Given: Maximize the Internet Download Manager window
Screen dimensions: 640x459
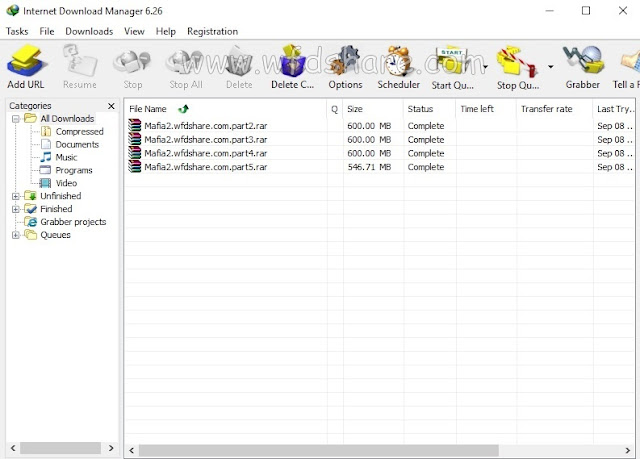Looking at the screenshot, I should [586, 11].
